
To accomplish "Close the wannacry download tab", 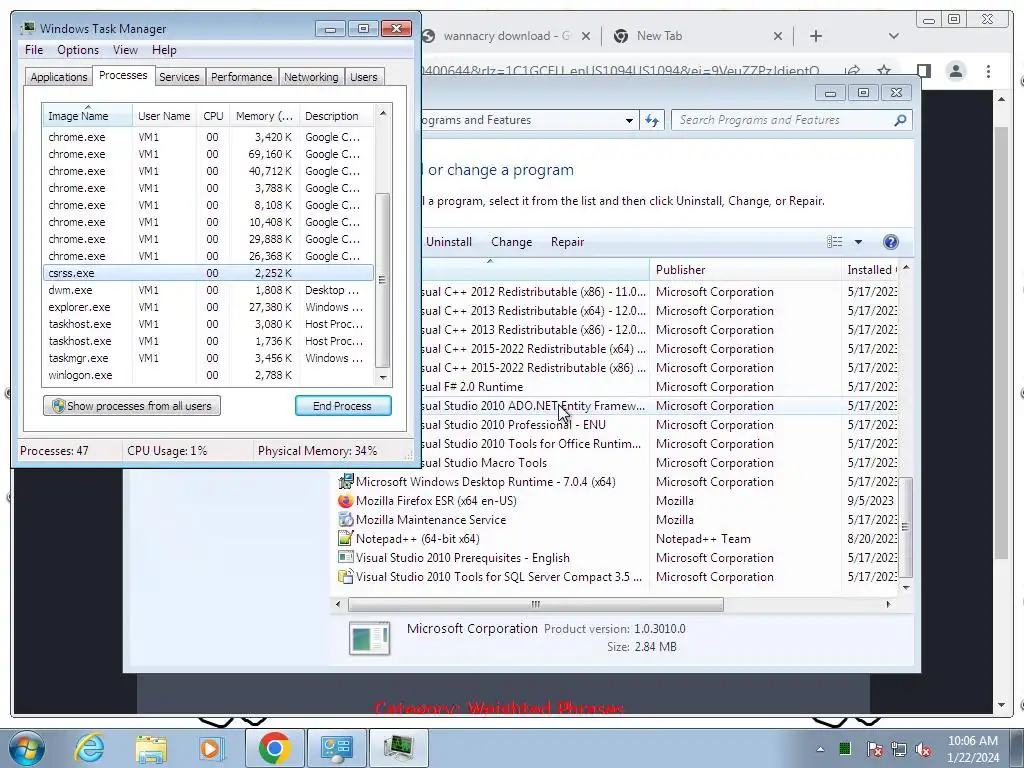I will (x=586, y=36).
